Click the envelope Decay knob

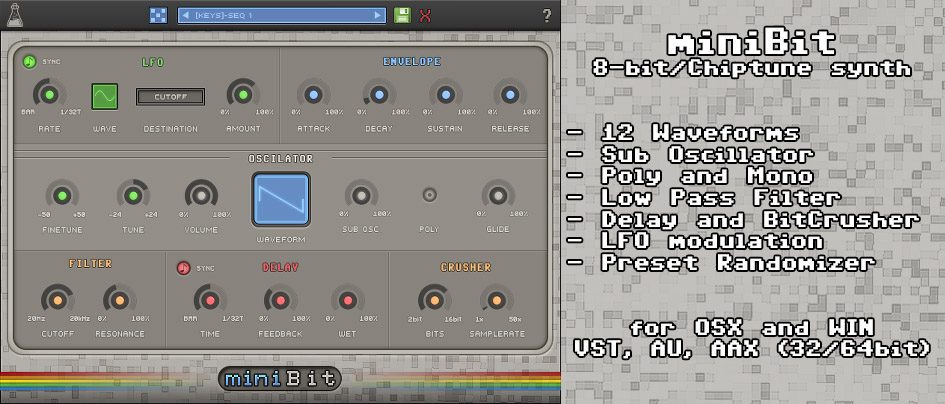point(379,95)
